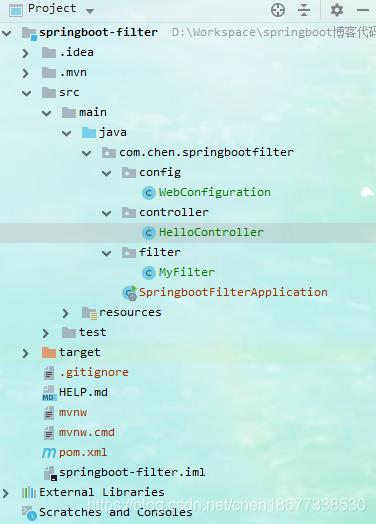
Task: Collapse the src folder
Action: 26,93
